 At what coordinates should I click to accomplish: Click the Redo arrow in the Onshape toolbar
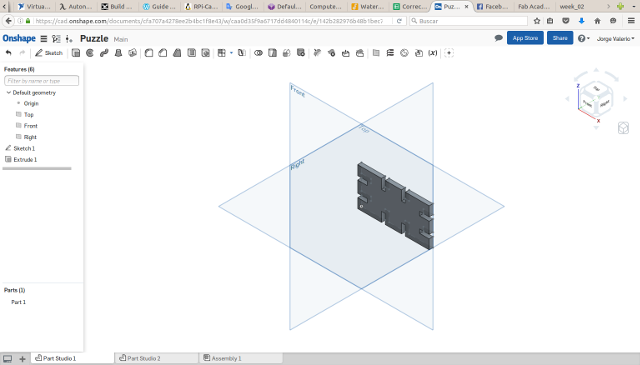click(22, 53)
